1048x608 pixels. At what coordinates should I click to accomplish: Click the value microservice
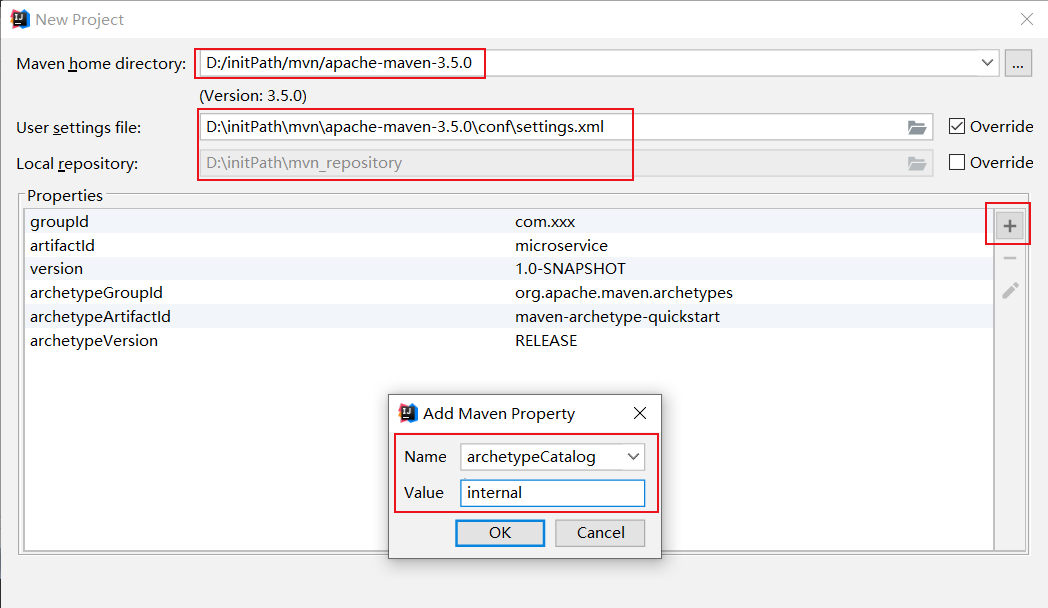pyautogui.click(x=561, y=246)
